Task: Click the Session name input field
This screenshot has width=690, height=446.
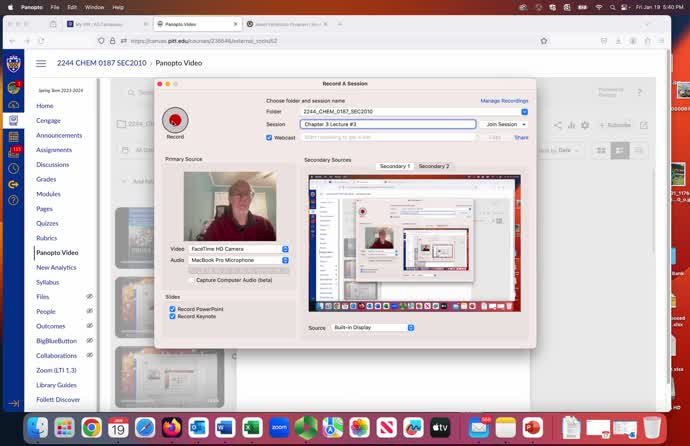Action: (388, 124)
